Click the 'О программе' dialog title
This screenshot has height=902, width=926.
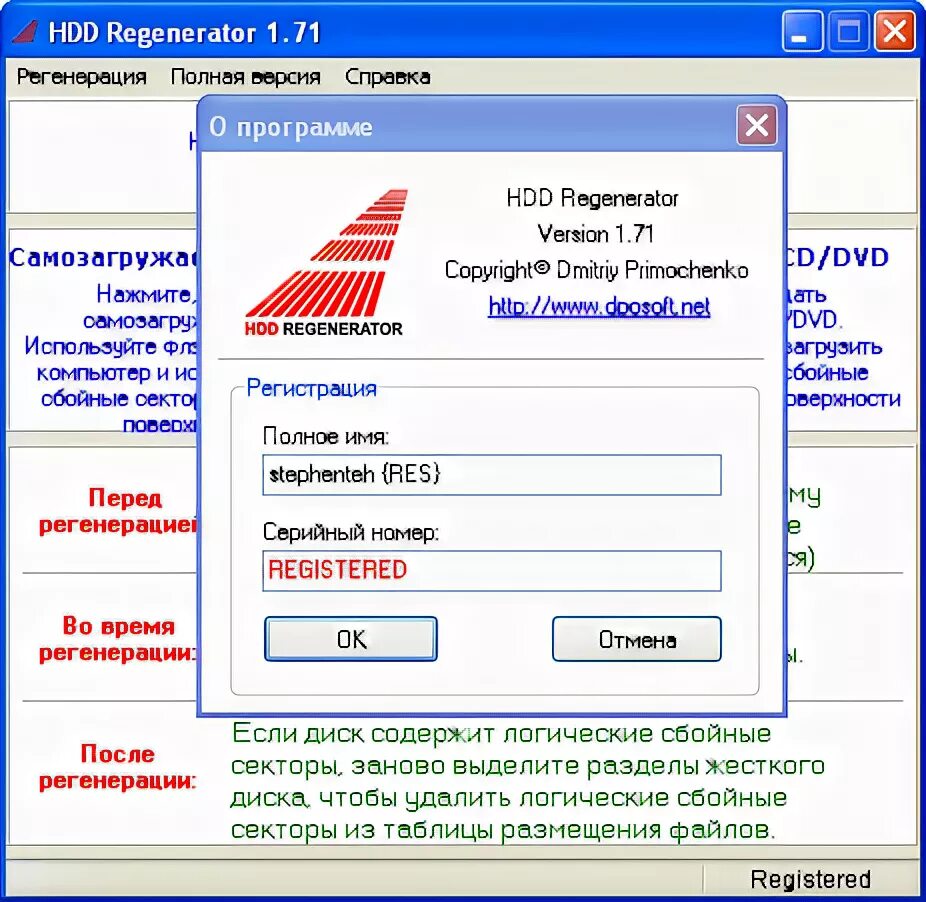291,126
